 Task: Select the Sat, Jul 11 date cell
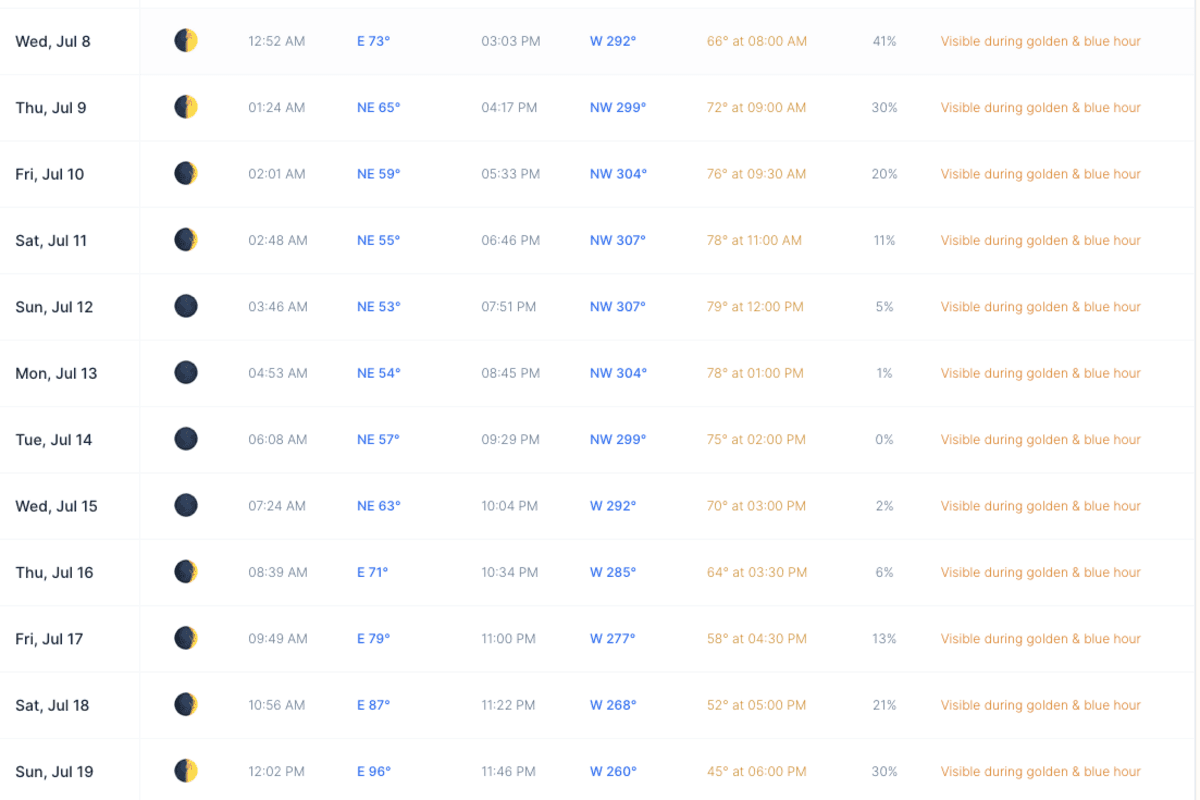click(51, 240)
